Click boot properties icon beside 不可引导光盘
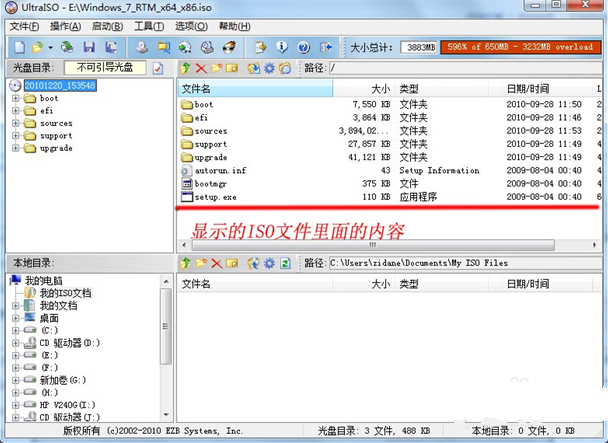The image size is (608, 443). [x=158, y=68]
